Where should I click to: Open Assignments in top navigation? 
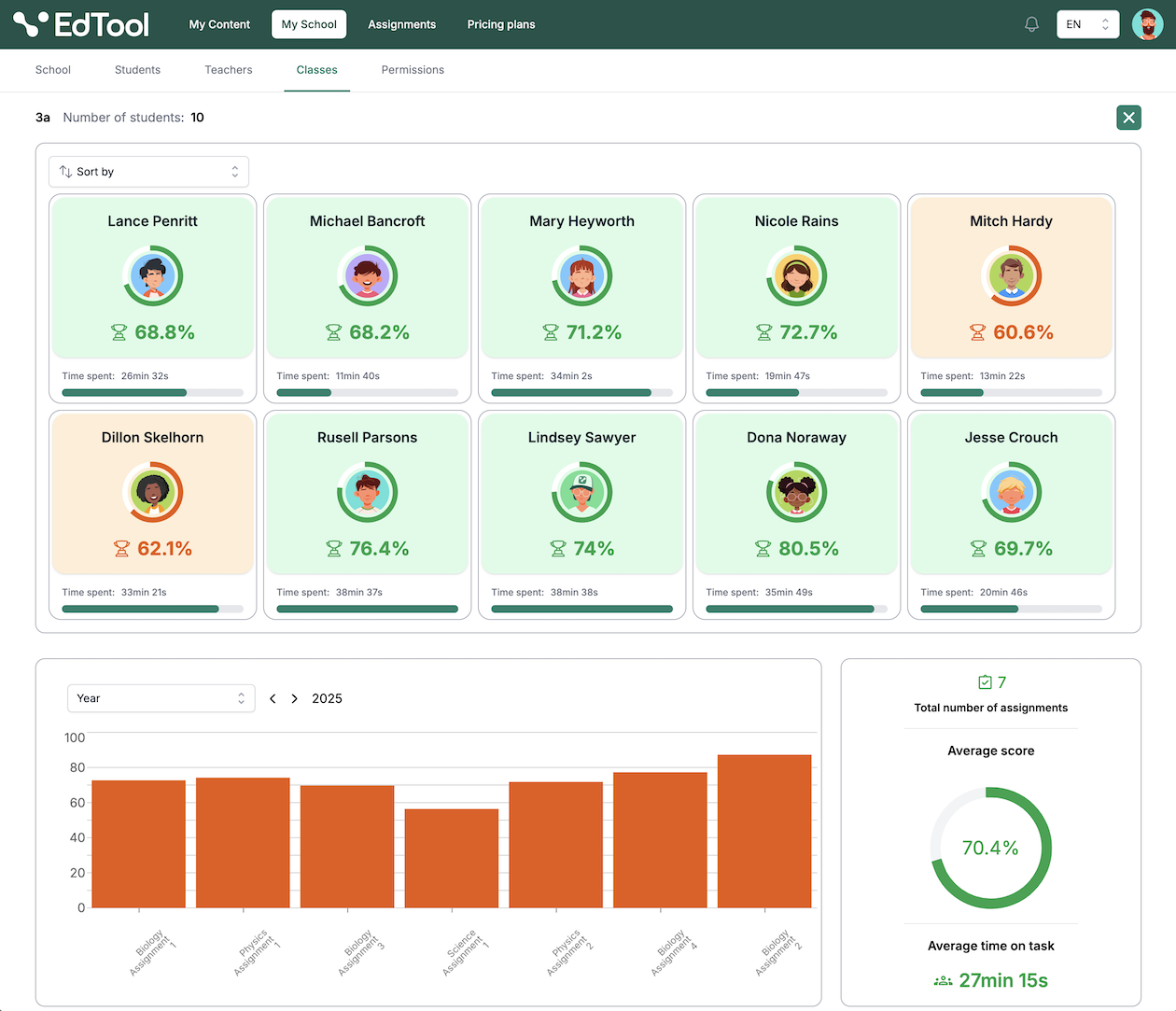401,24
